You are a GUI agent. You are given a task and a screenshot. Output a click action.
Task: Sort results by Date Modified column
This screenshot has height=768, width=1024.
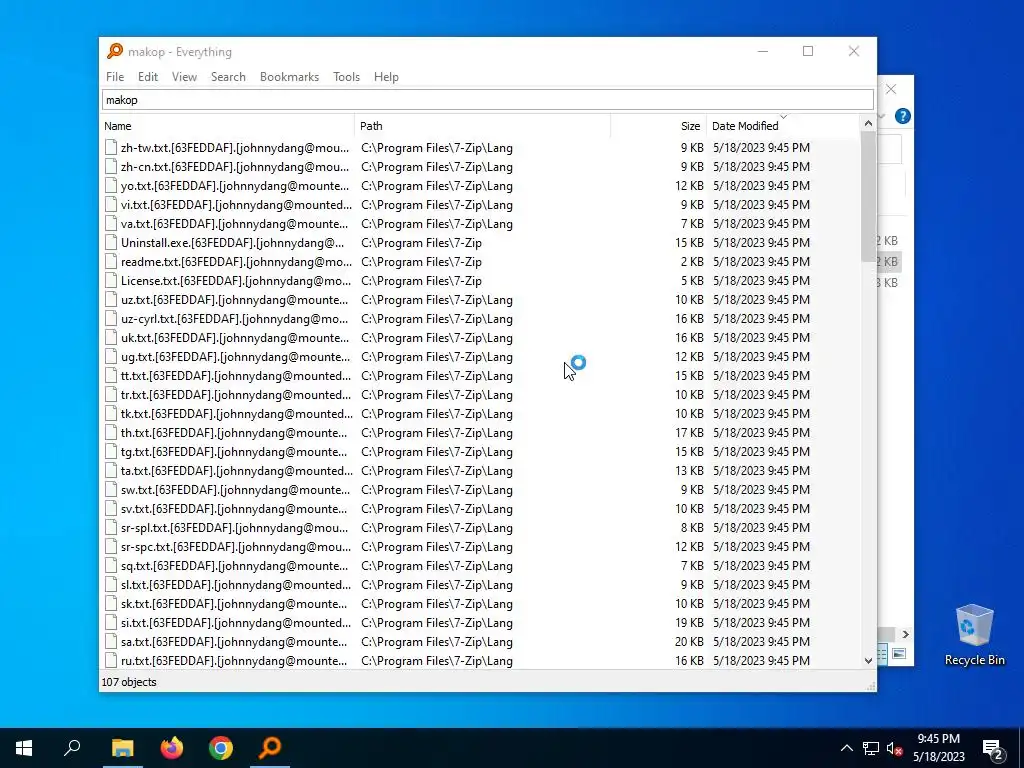(783, 126)
